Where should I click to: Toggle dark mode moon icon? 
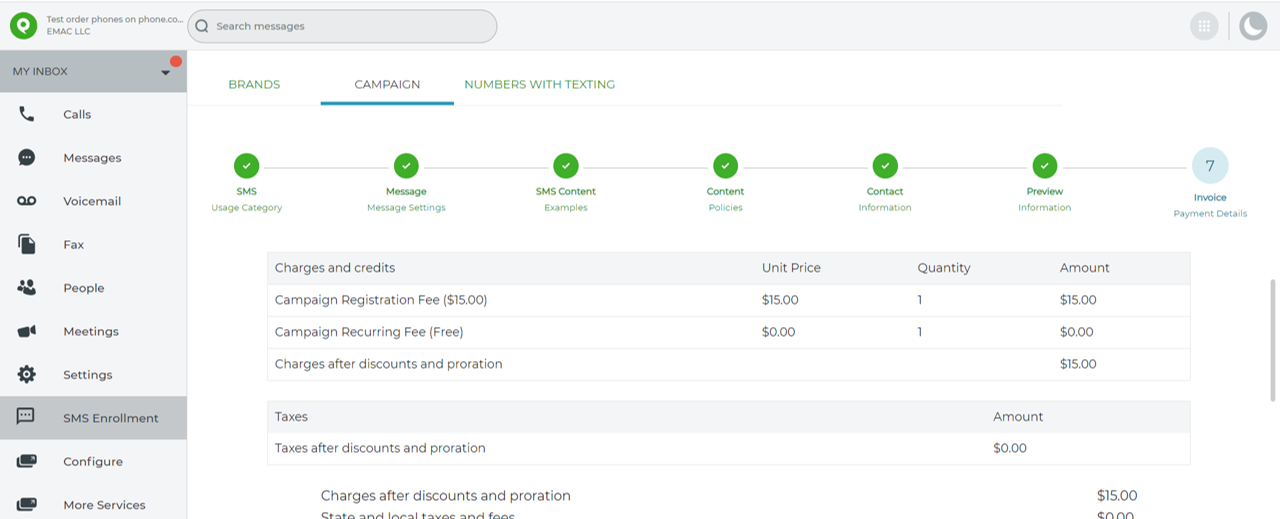point(1253,26)
